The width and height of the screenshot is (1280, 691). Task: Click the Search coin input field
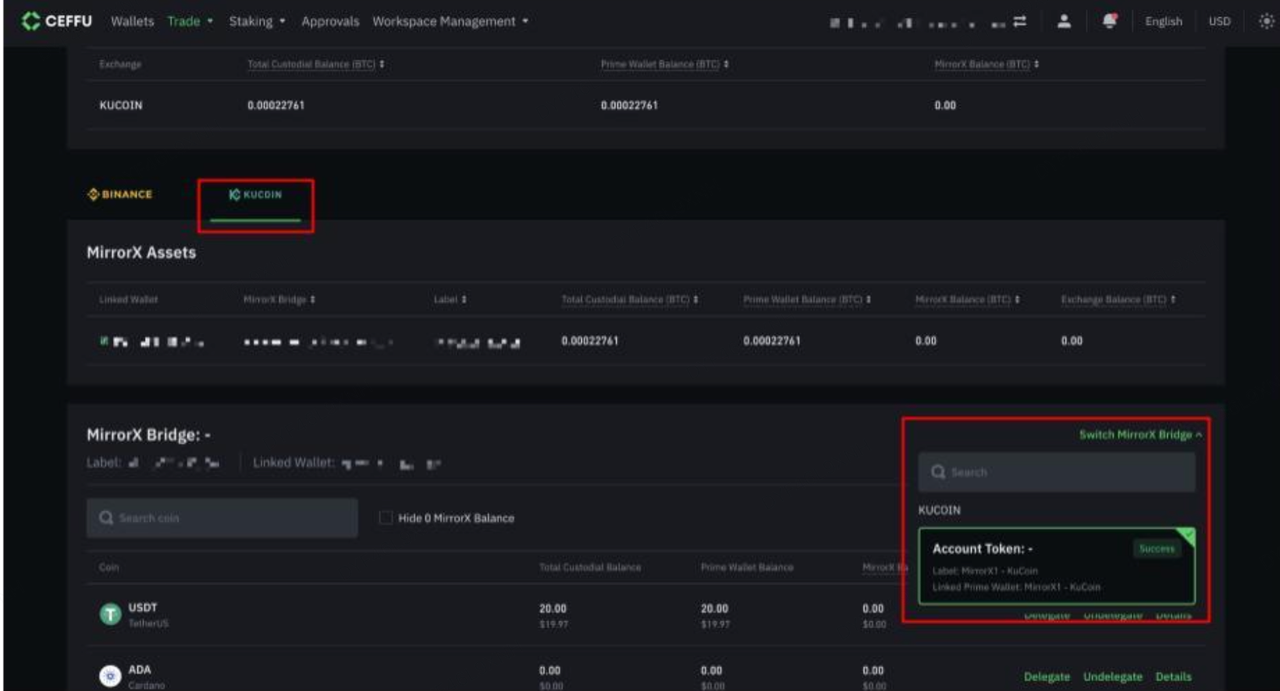[x=222, y=518]
